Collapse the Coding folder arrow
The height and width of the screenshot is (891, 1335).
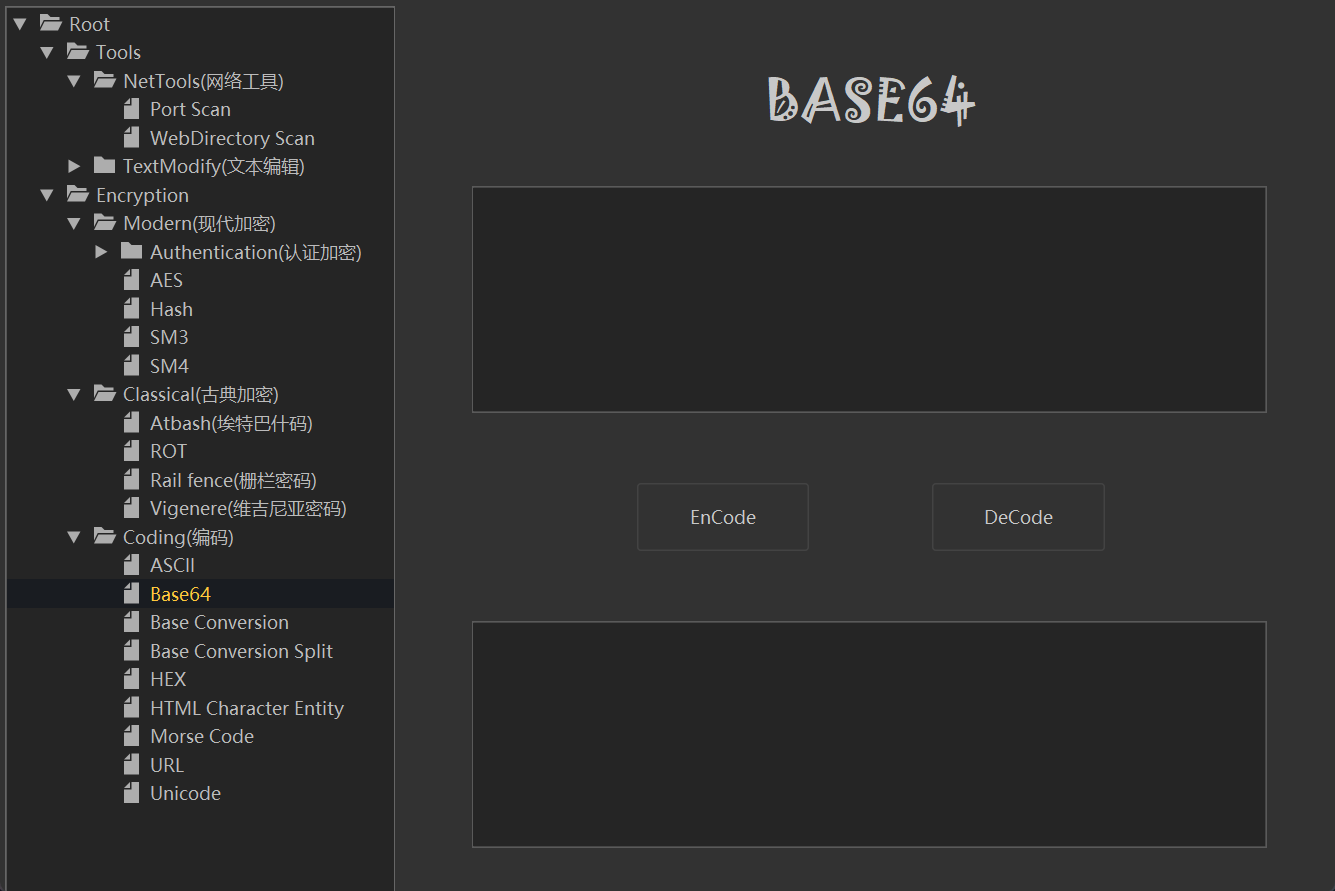click(74, 537)
